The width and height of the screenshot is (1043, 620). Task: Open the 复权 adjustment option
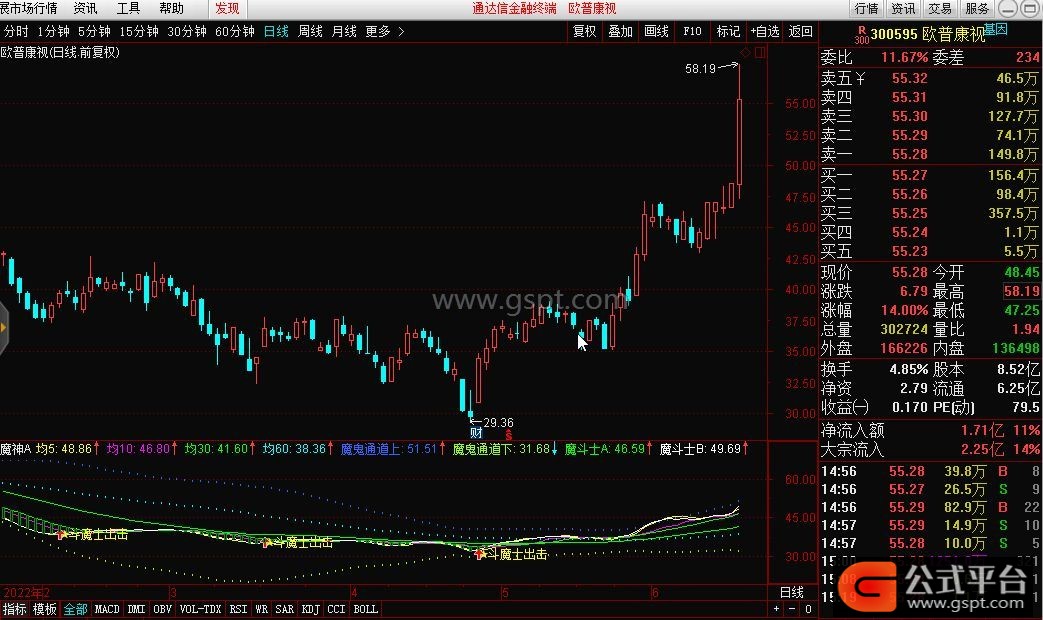point(585,31)
